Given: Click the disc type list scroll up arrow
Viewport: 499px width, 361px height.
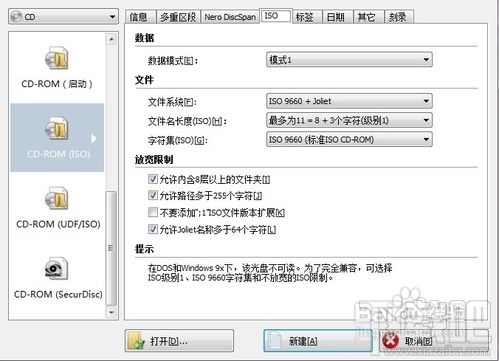Looking at the screenshot, I should pos(111,39).
